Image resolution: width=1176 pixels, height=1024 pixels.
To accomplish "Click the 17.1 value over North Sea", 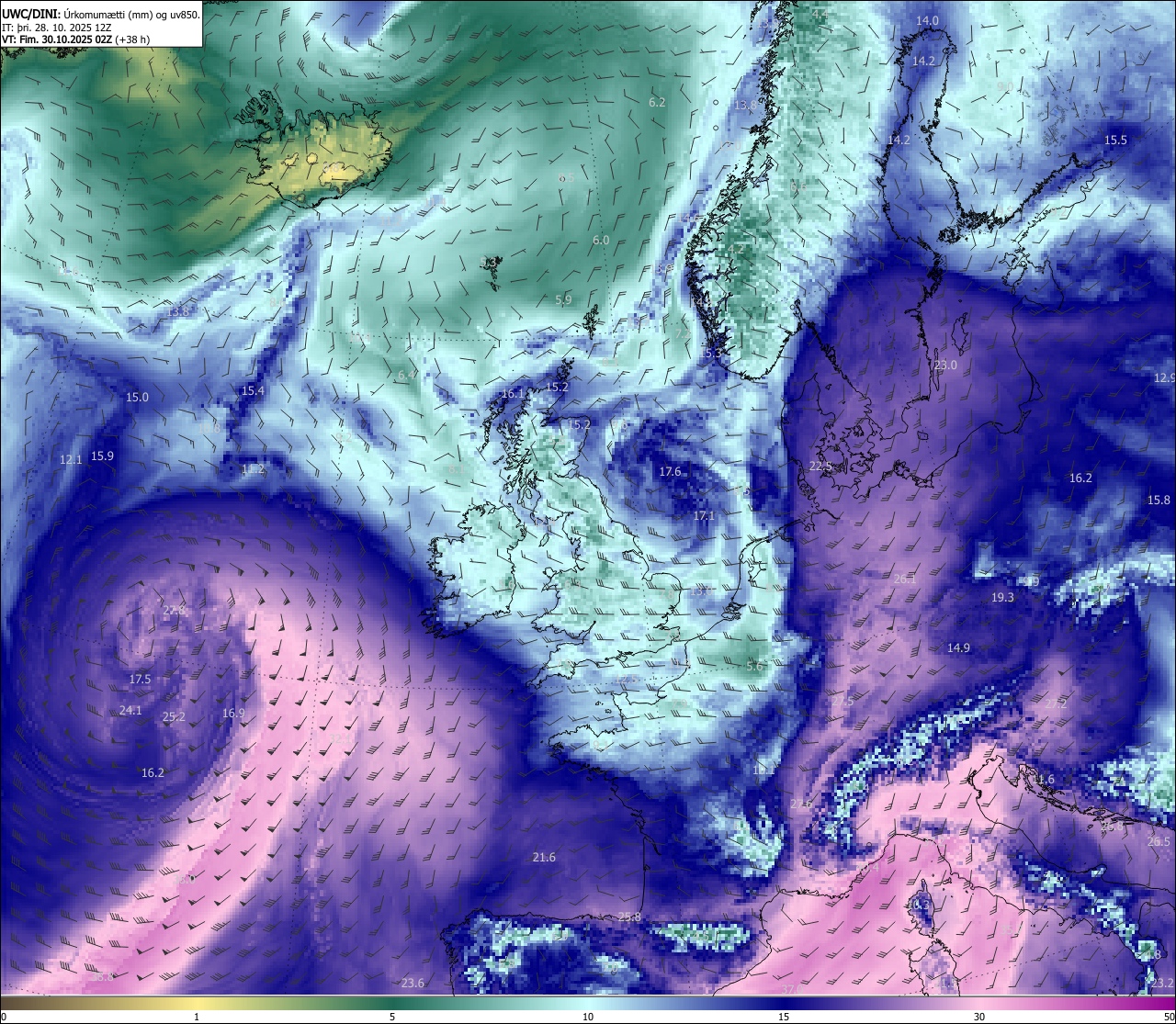I will click(704, 515).
